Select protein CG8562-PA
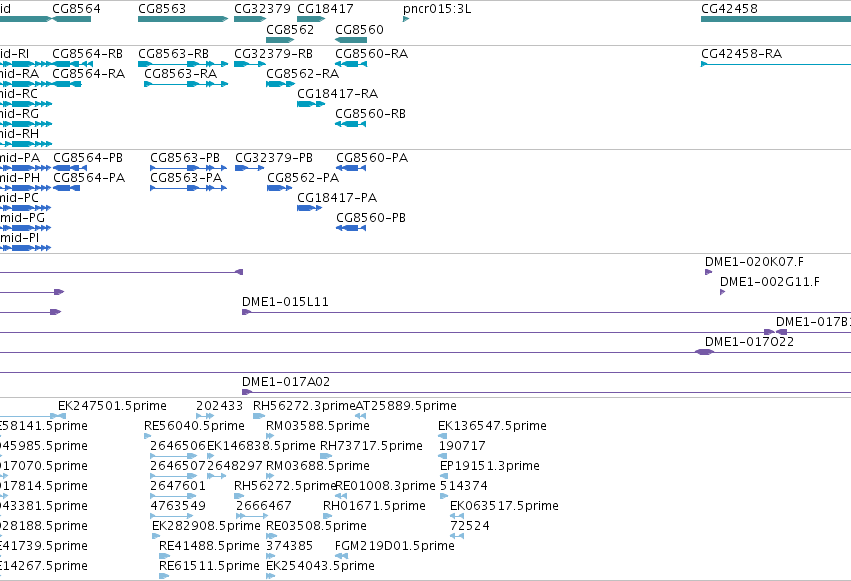This screenshot has width=851, height=581. pyautogui.click(x=280, y=188)
